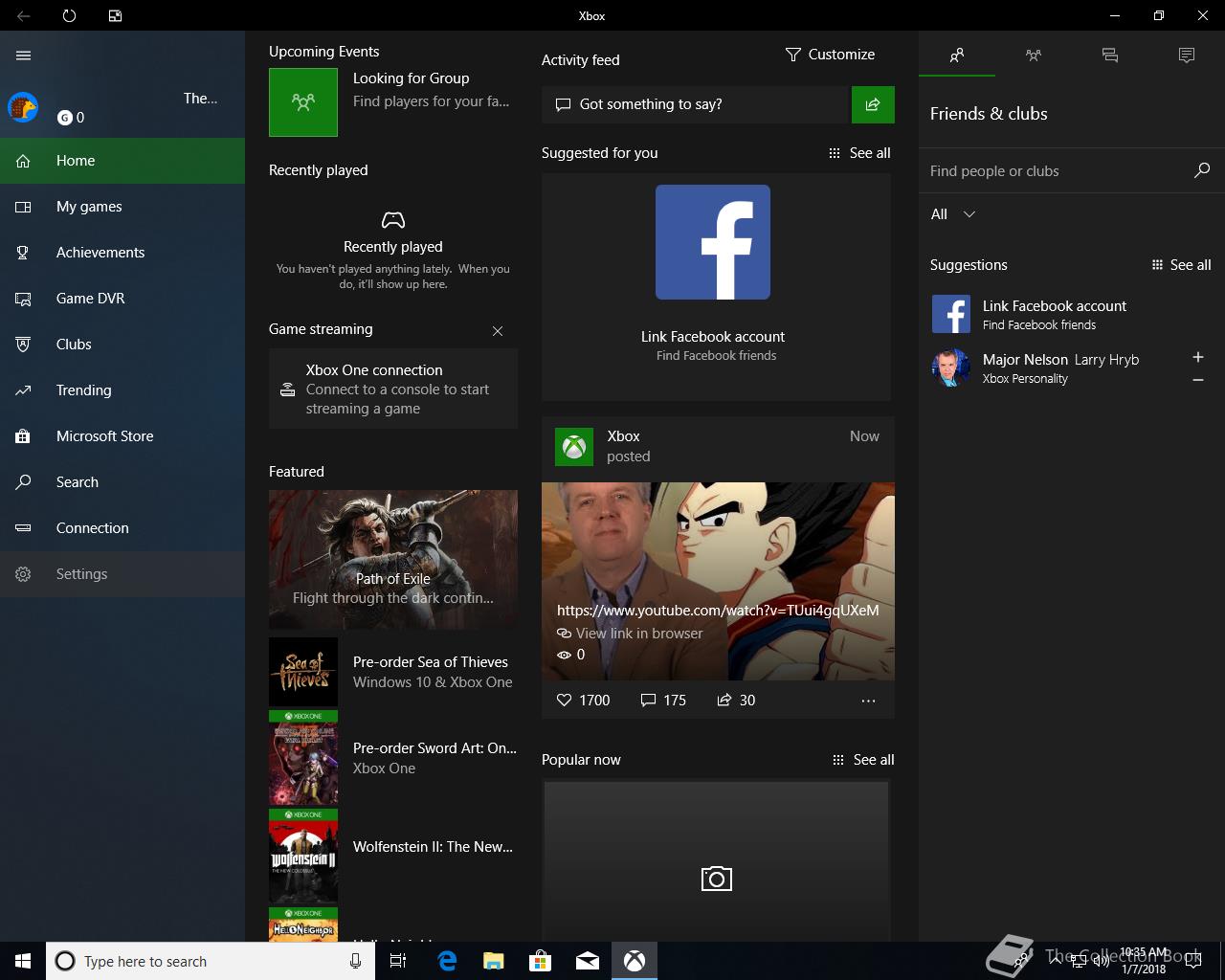Screen dimensions: 1225x980
Task: Open Search in sidebar
Action: 122,482
